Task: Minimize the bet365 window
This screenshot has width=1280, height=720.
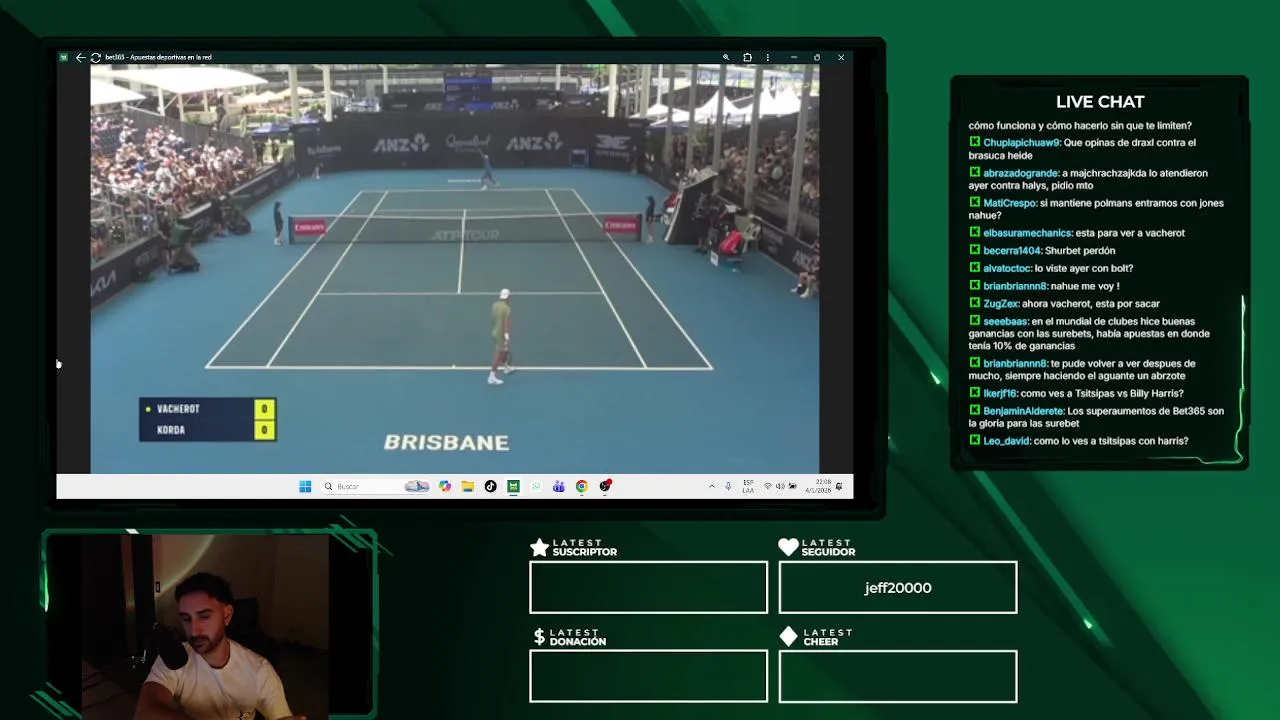Action: point(793,57)
